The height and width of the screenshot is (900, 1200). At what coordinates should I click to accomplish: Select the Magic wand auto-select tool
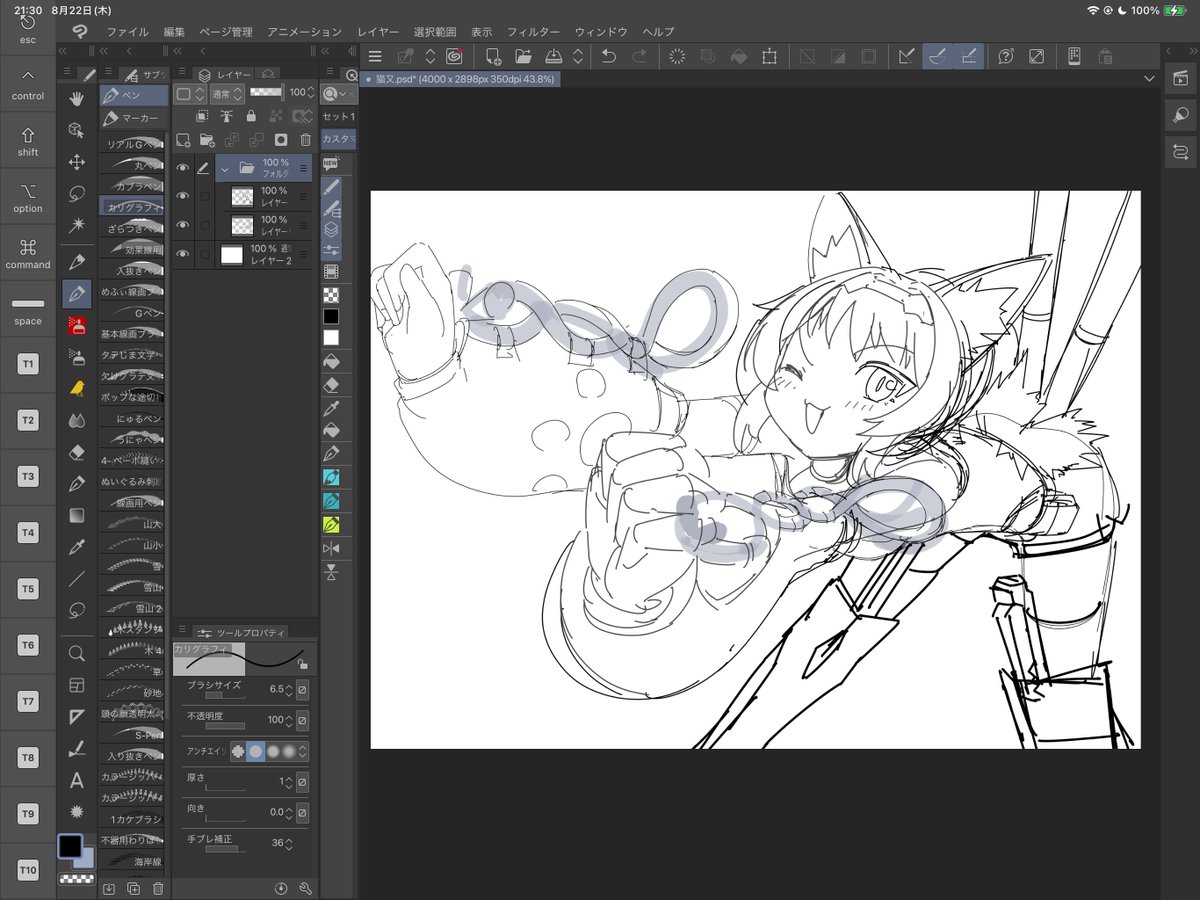[77, 226]
